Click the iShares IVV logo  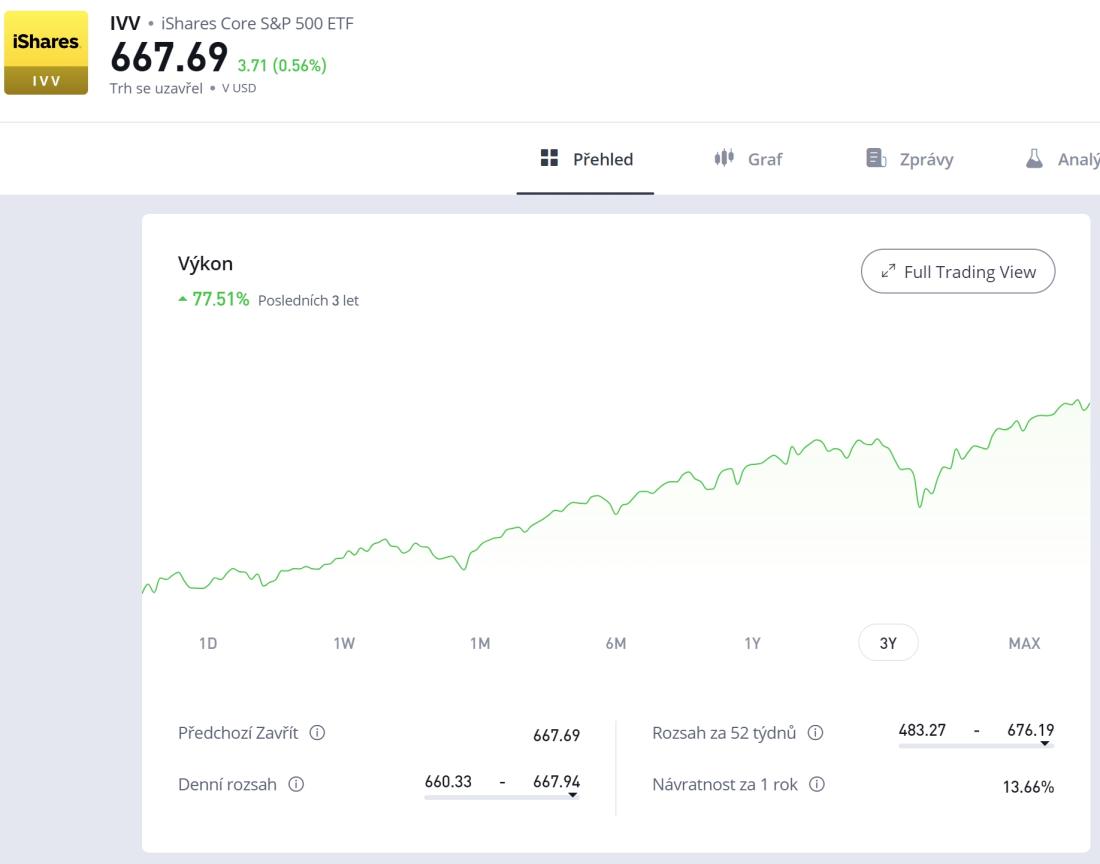tap(46, 52)
